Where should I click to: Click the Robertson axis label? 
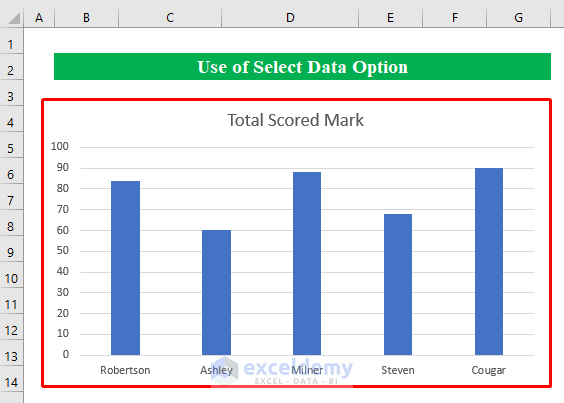[x=125, y=370]
